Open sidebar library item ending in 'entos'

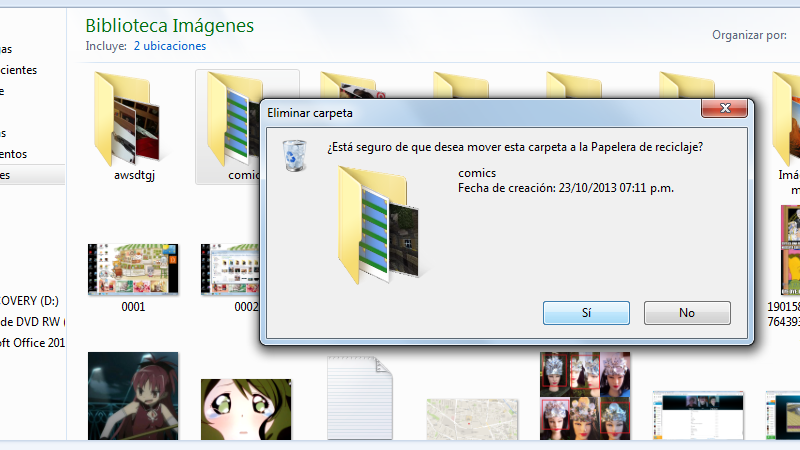[14, 154]
